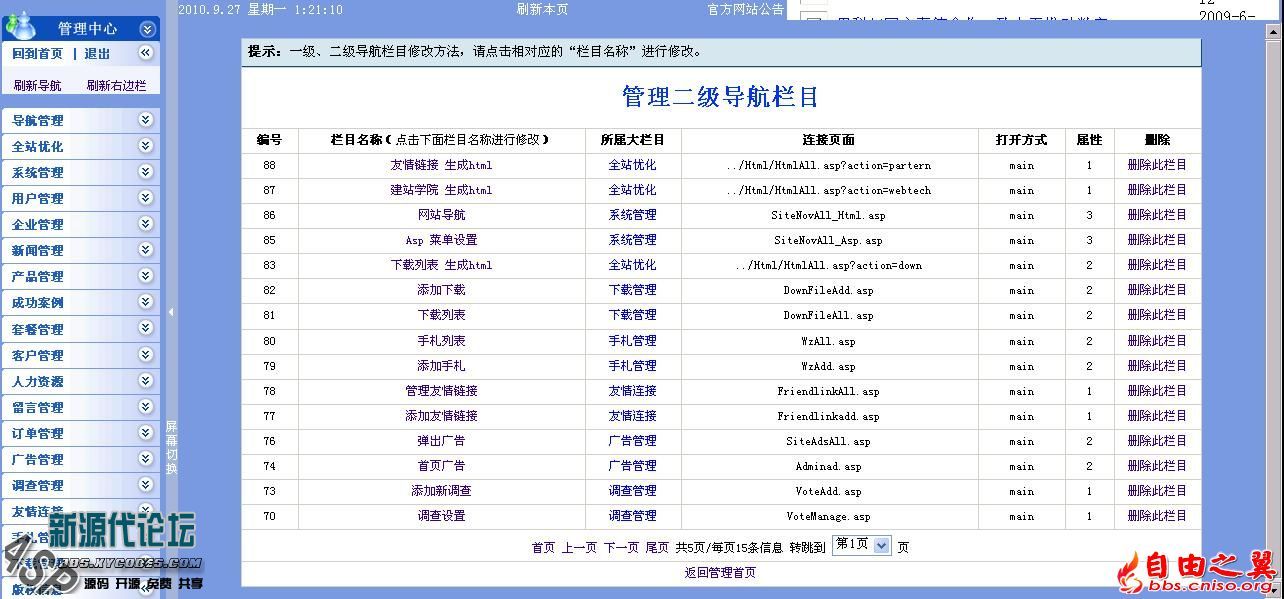Expand the 新闻管理 menu chevron

tap(146, 250)
